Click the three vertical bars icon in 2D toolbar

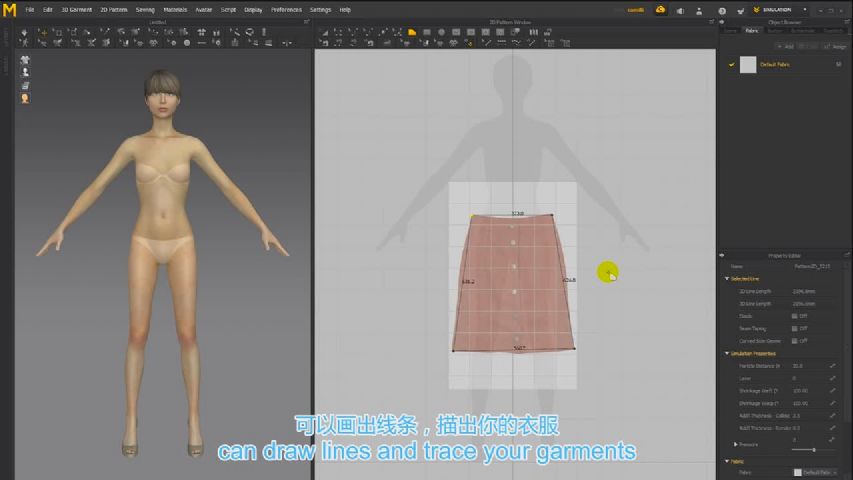click(533, 33)
